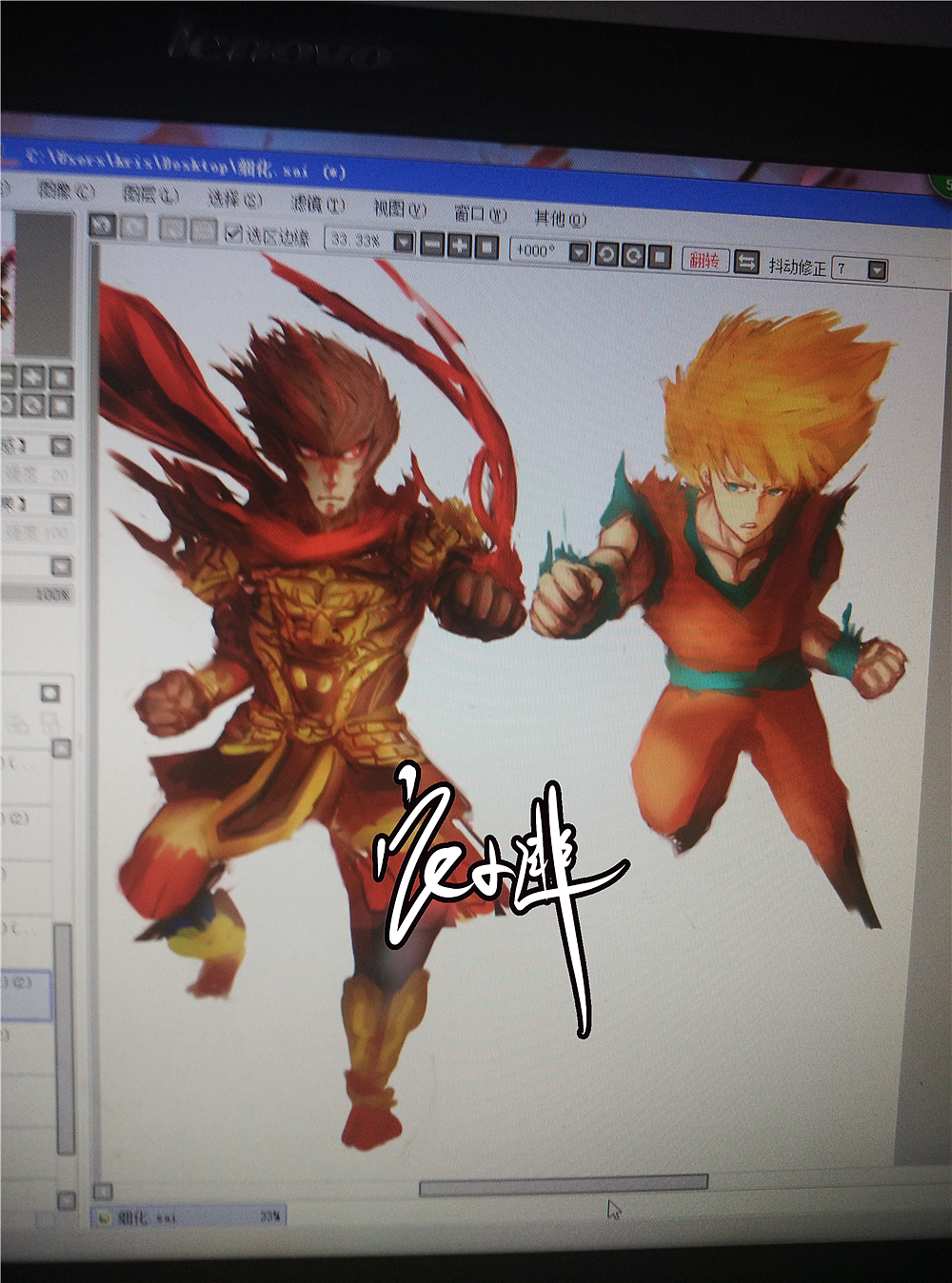Click the undo arrow icon in the toolbar
The width and height of the screenshot is (952, 1283).
pos(102,226)
